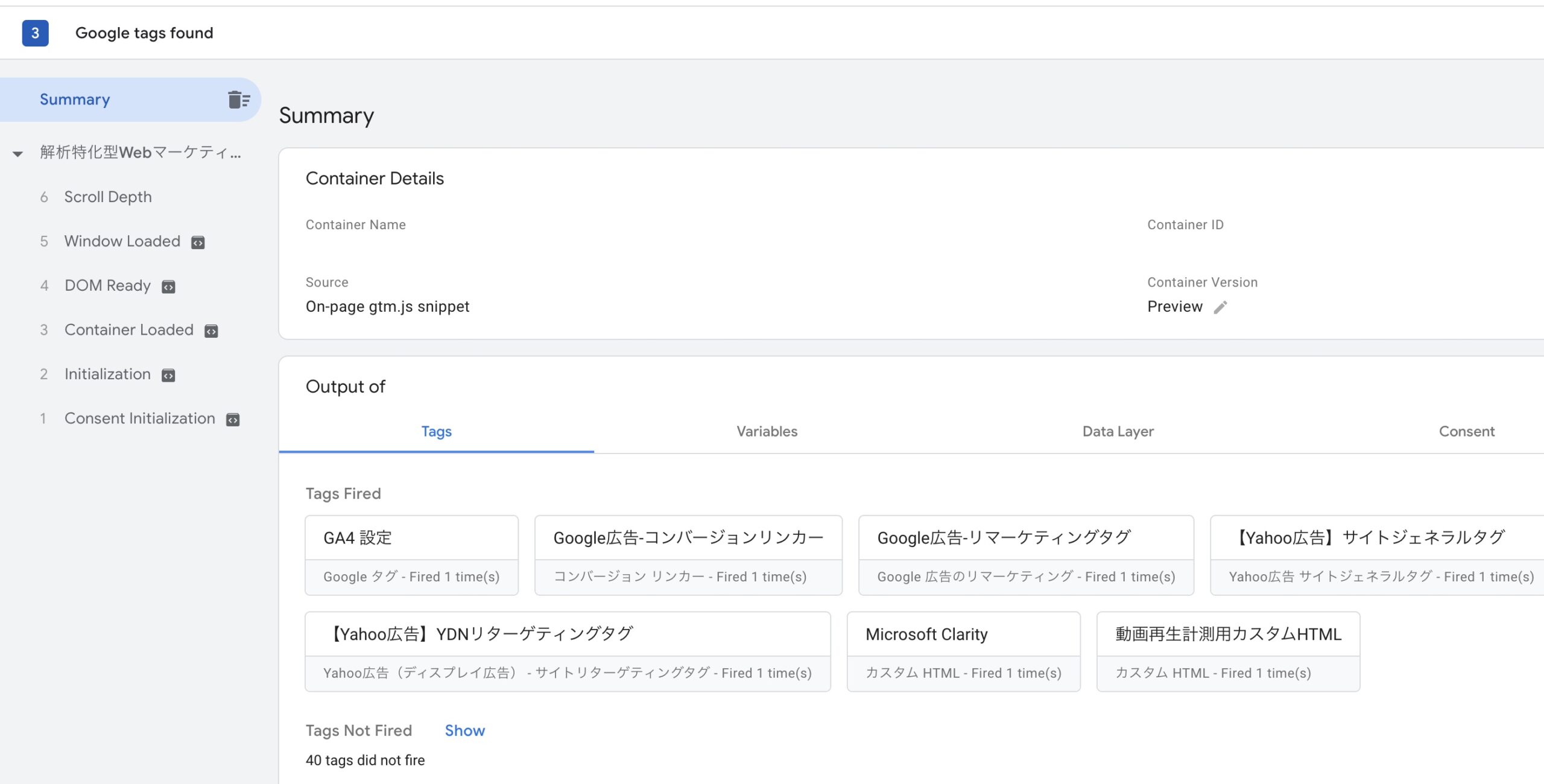Select the Consent Initialization event

(140, 419)
